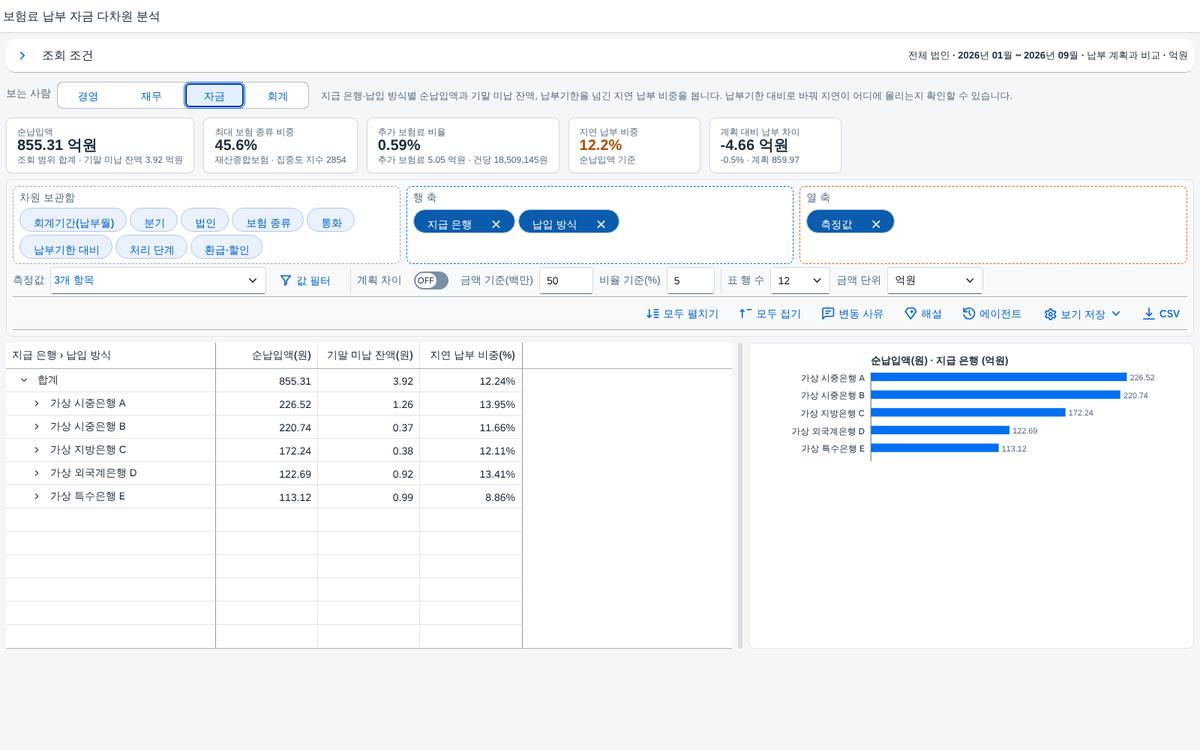Viewport: 1200px width, 750px height.
Task: Pick the 법인 dimension chip
Action: [x=205, y=222]
